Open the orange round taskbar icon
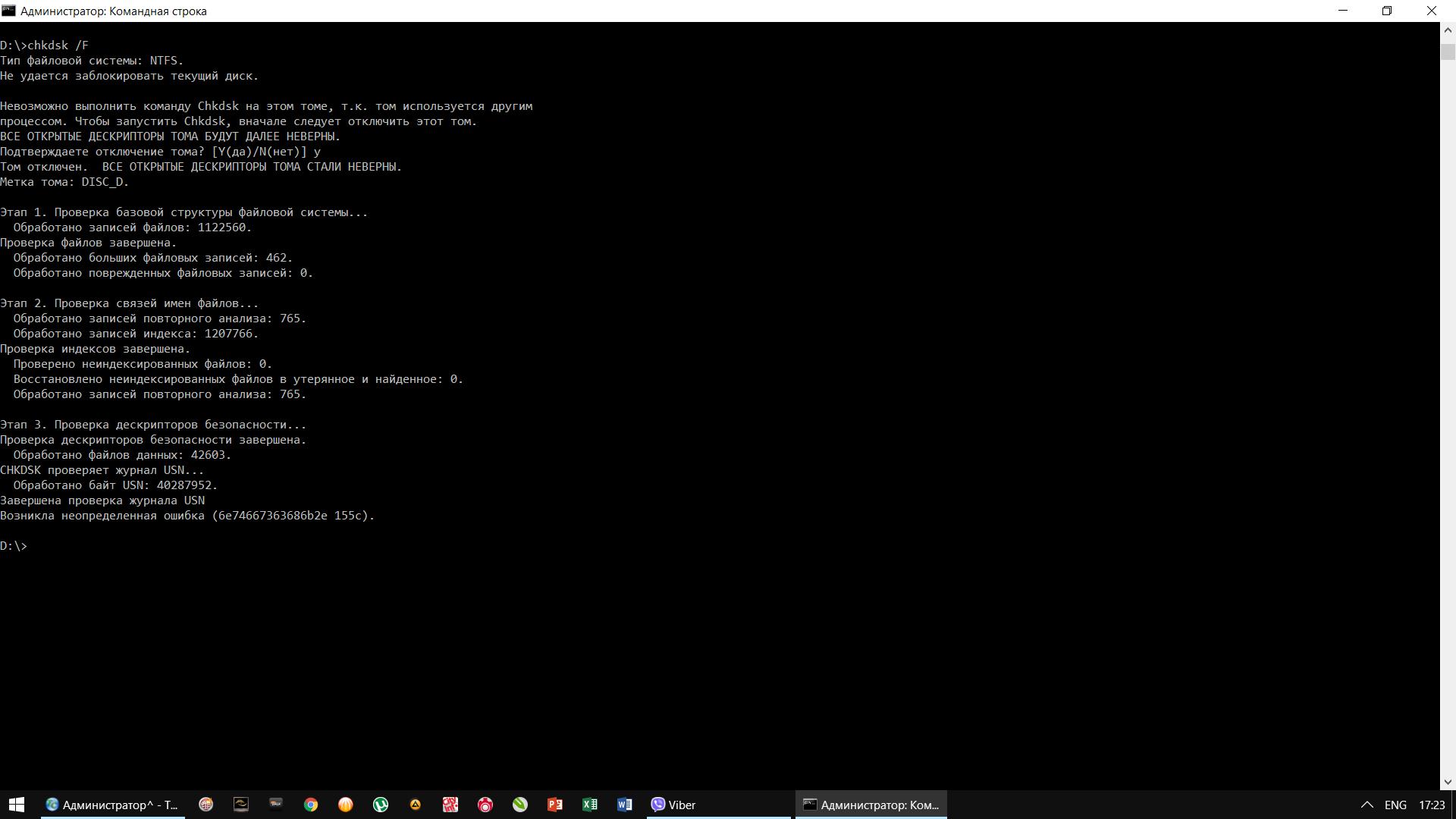The image size is (1456, 819). pos(346,805)
